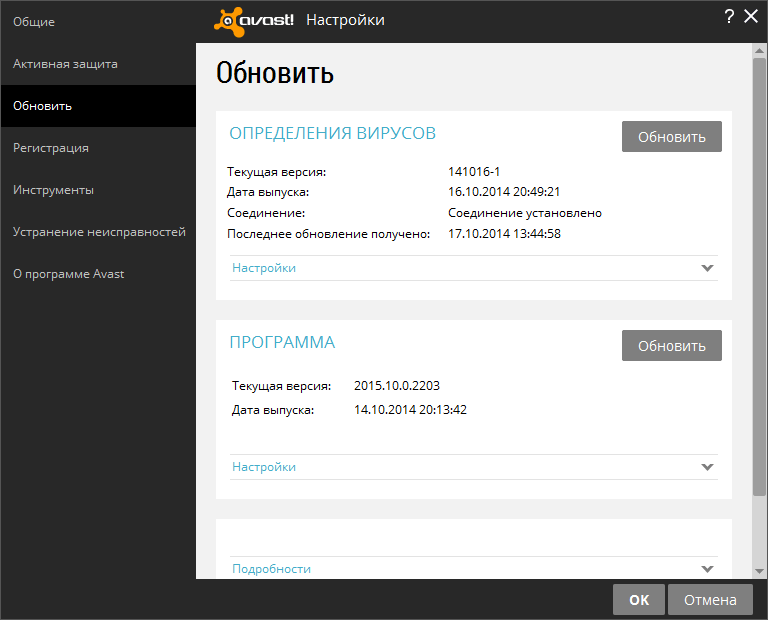Click the ОПРЕДЕЛЕНИЯ ВИРУСОВ heading
The height and width of the screenshot is (620, 768).
pyautogui.click(x=333, y=133)
